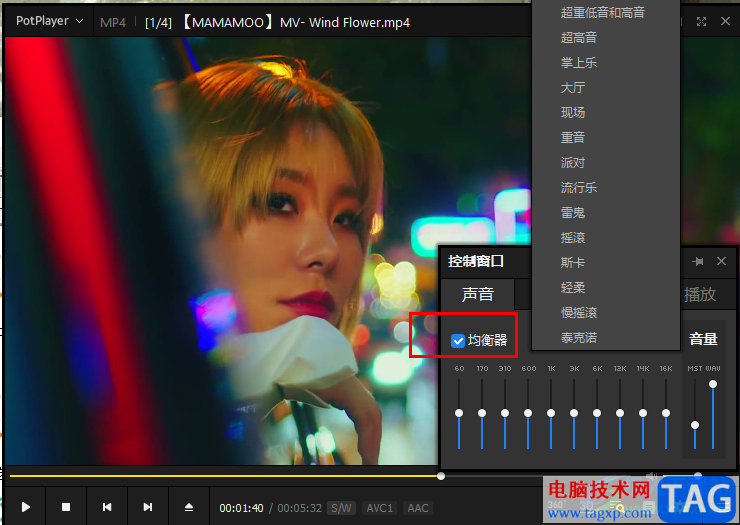Image resolution: width=740 pixels, height=525 pixels.
Task: Close the PotPlayer window
Action: tap(725, 21)
